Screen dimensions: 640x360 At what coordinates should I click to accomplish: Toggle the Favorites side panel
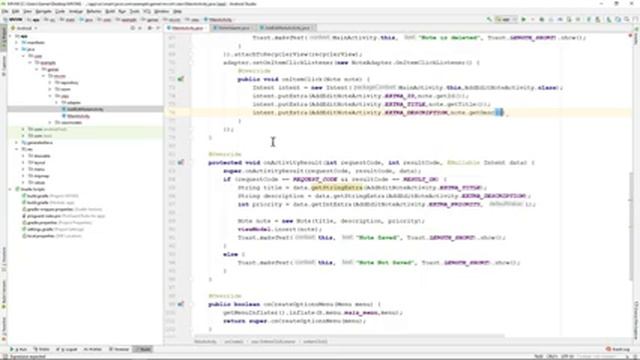4,329
